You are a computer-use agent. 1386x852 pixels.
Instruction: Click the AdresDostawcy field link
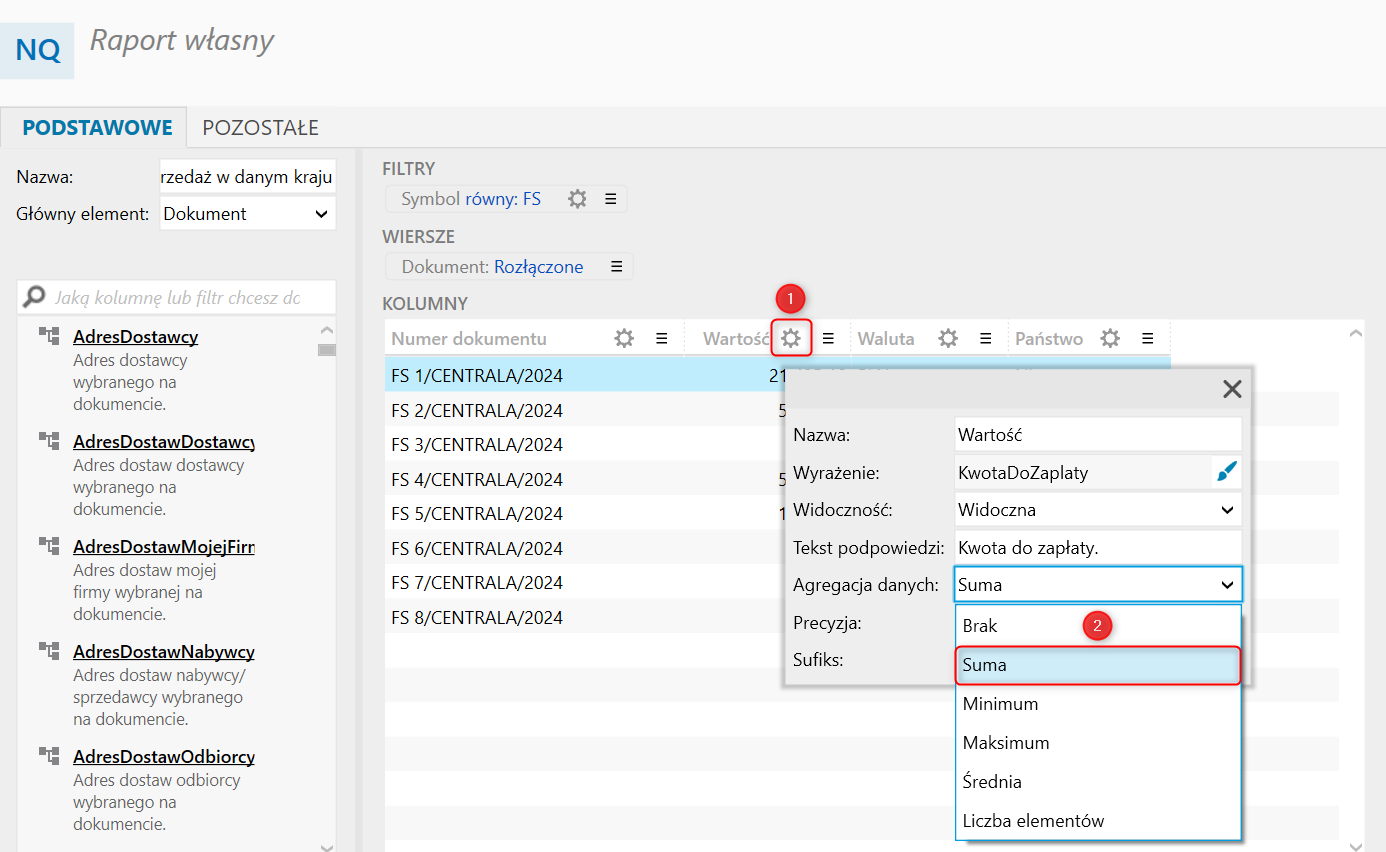click(x=135, y=337)
